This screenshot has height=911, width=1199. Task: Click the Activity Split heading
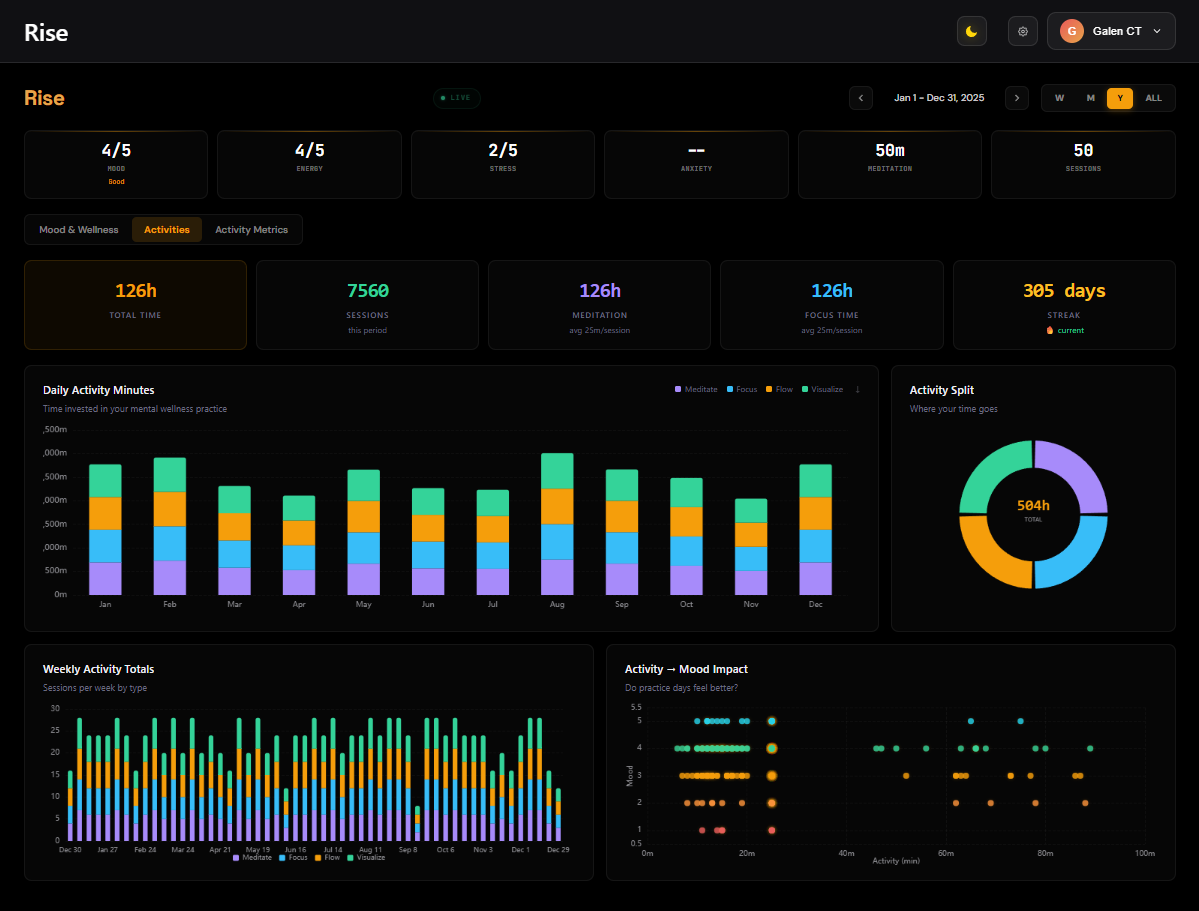click(941, 390)
